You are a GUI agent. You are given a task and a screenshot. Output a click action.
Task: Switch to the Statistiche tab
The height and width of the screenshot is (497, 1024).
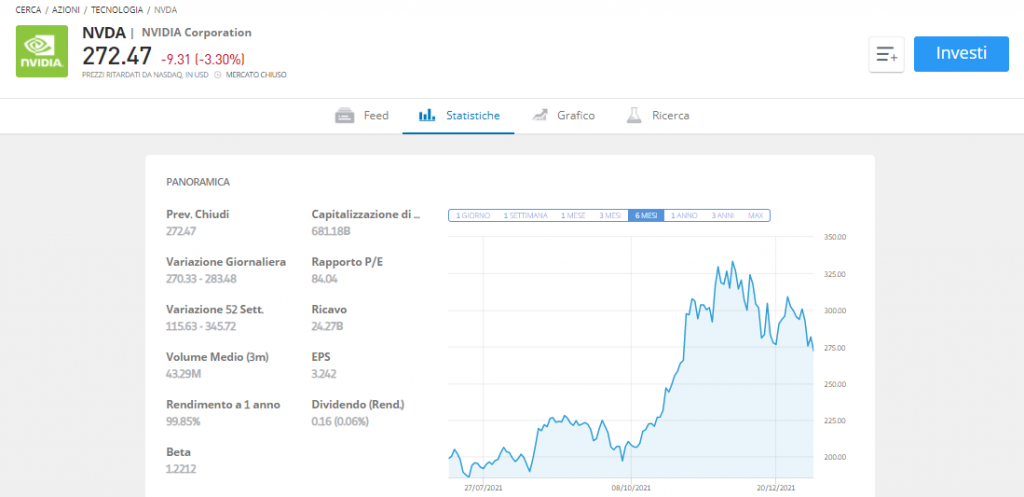[458, 116]
